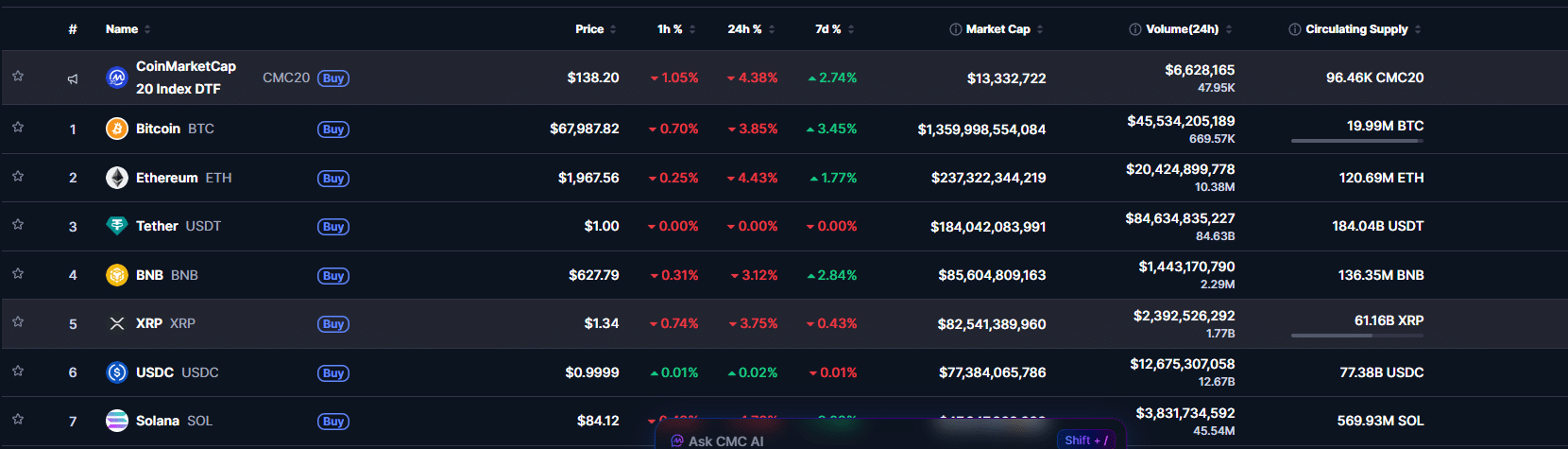Sort the table by Price column
This screenshot has width=1568, height=449.
pyautogui.click(x=596, y=29)
